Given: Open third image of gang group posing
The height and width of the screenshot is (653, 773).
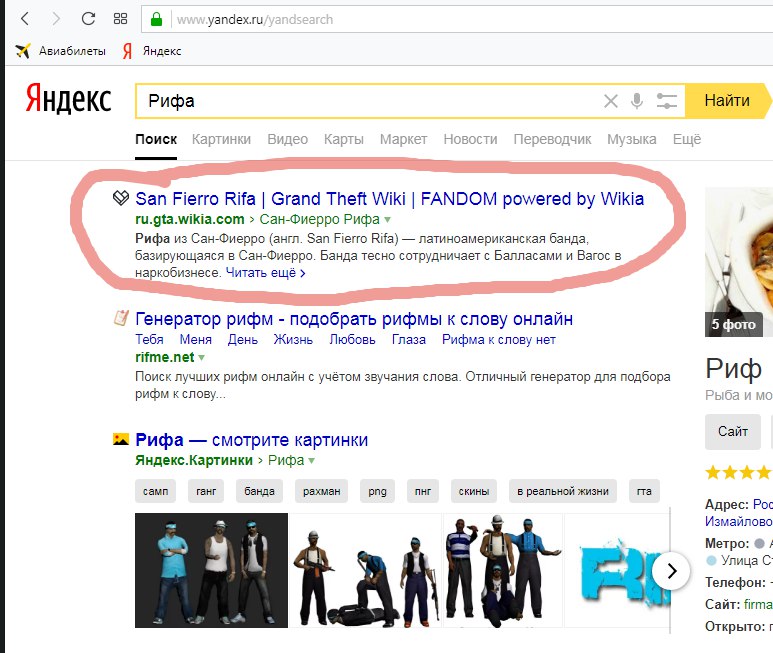Looking at the screenshot, I should tap(503, 570).
